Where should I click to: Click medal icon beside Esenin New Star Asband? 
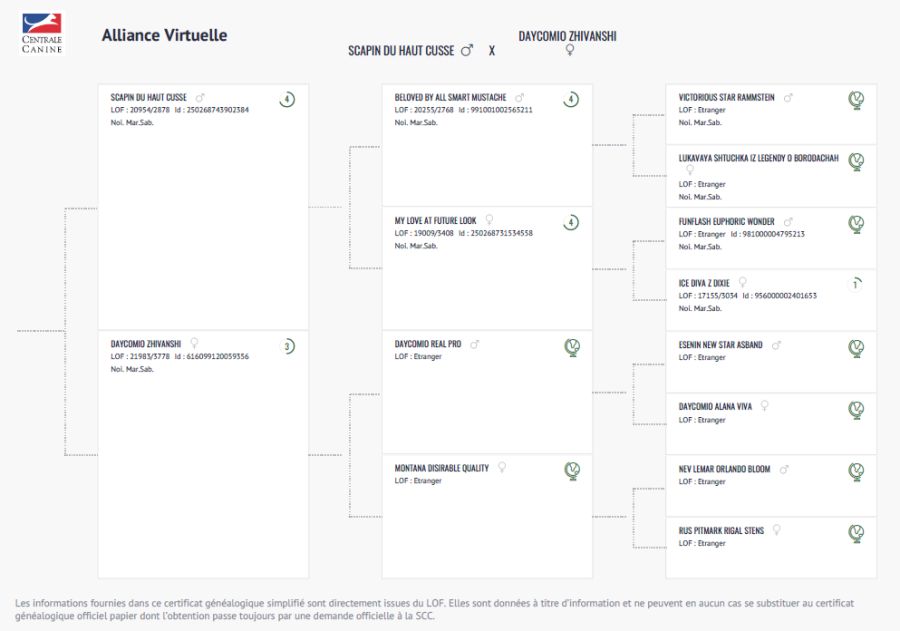[x=856, y=347]
